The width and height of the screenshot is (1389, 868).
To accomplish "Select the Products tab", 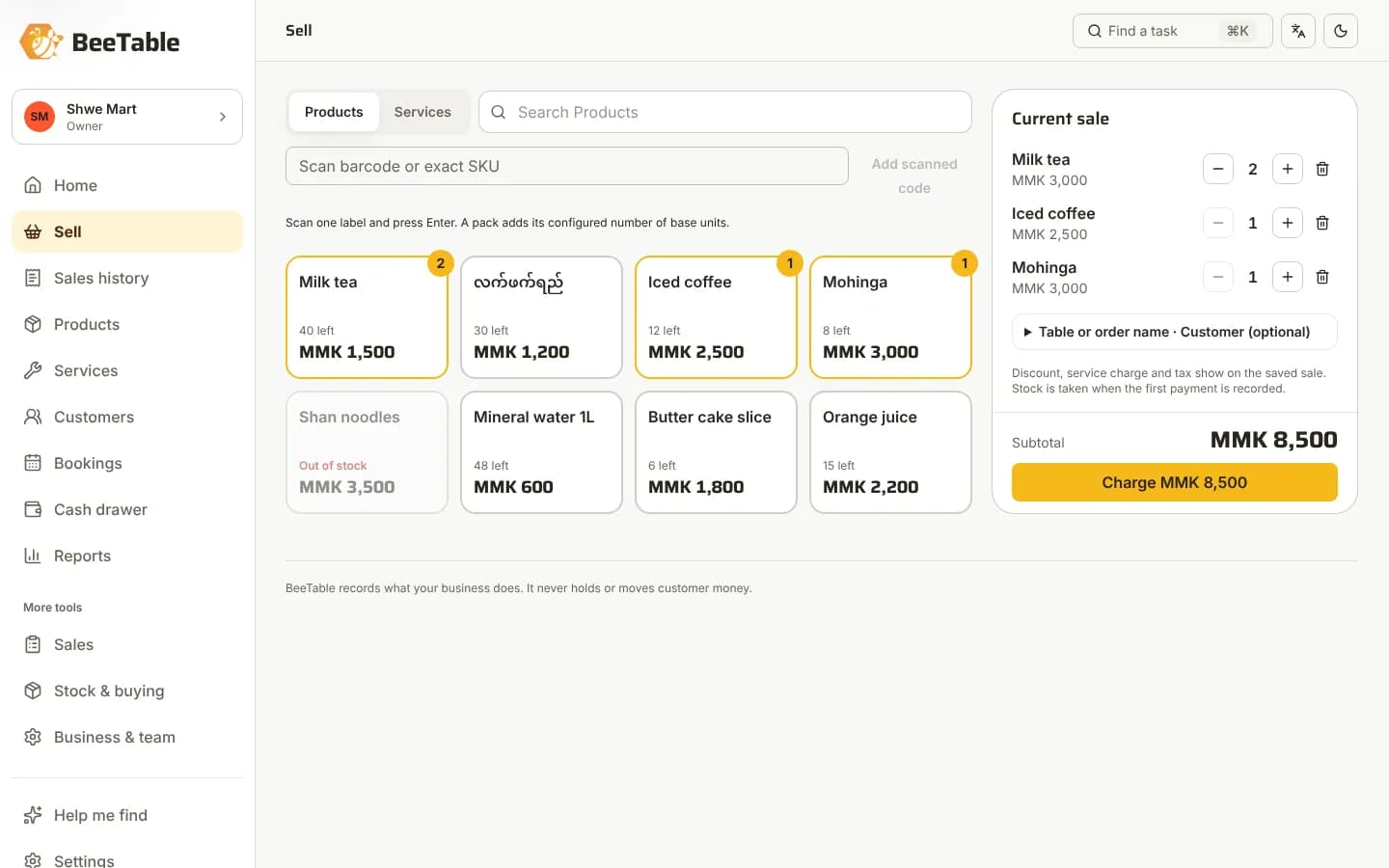I will coord(334,112).
